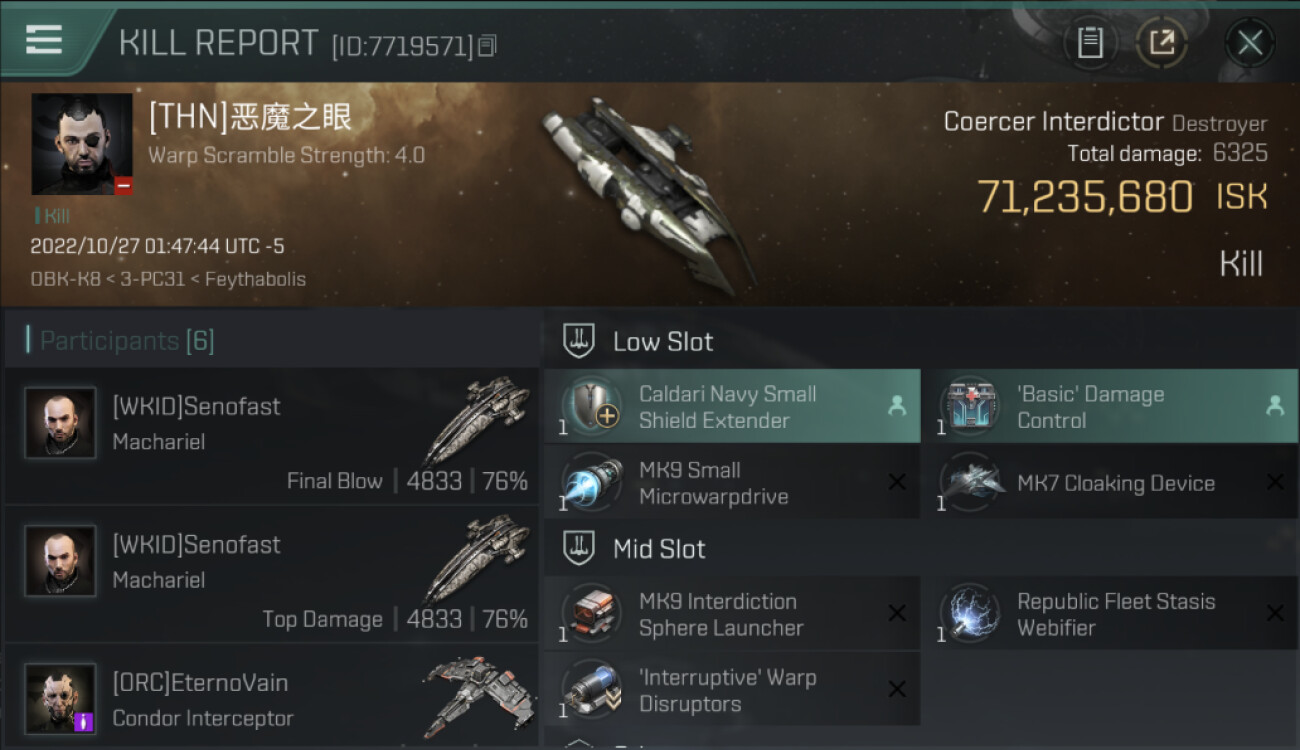Open the clipboard icon in header
1300x750 pixels.
(x=1090, y=42)
